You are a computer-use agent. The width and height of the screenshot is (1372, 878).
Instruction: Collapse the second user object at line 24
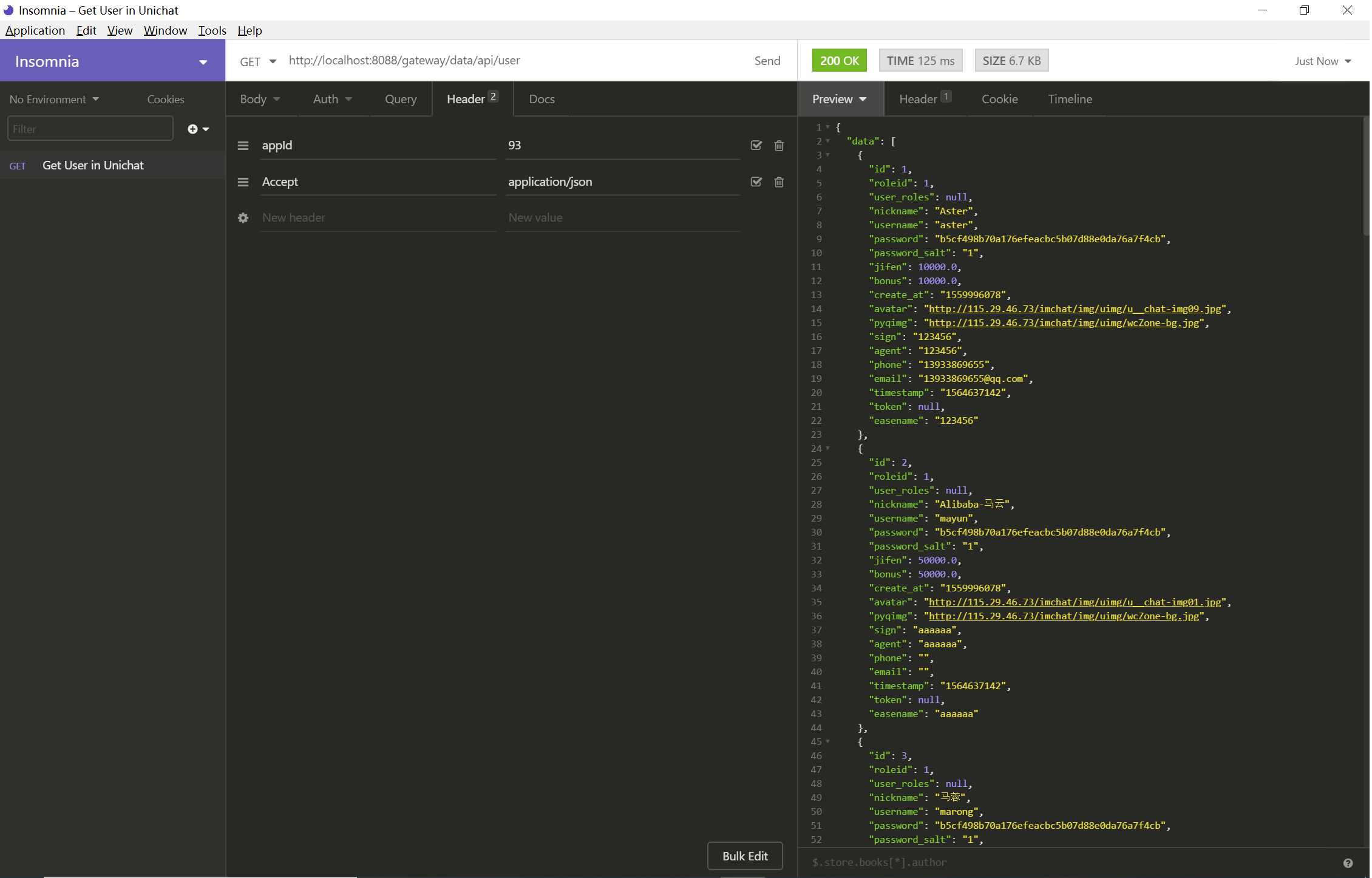pos(827,448)
